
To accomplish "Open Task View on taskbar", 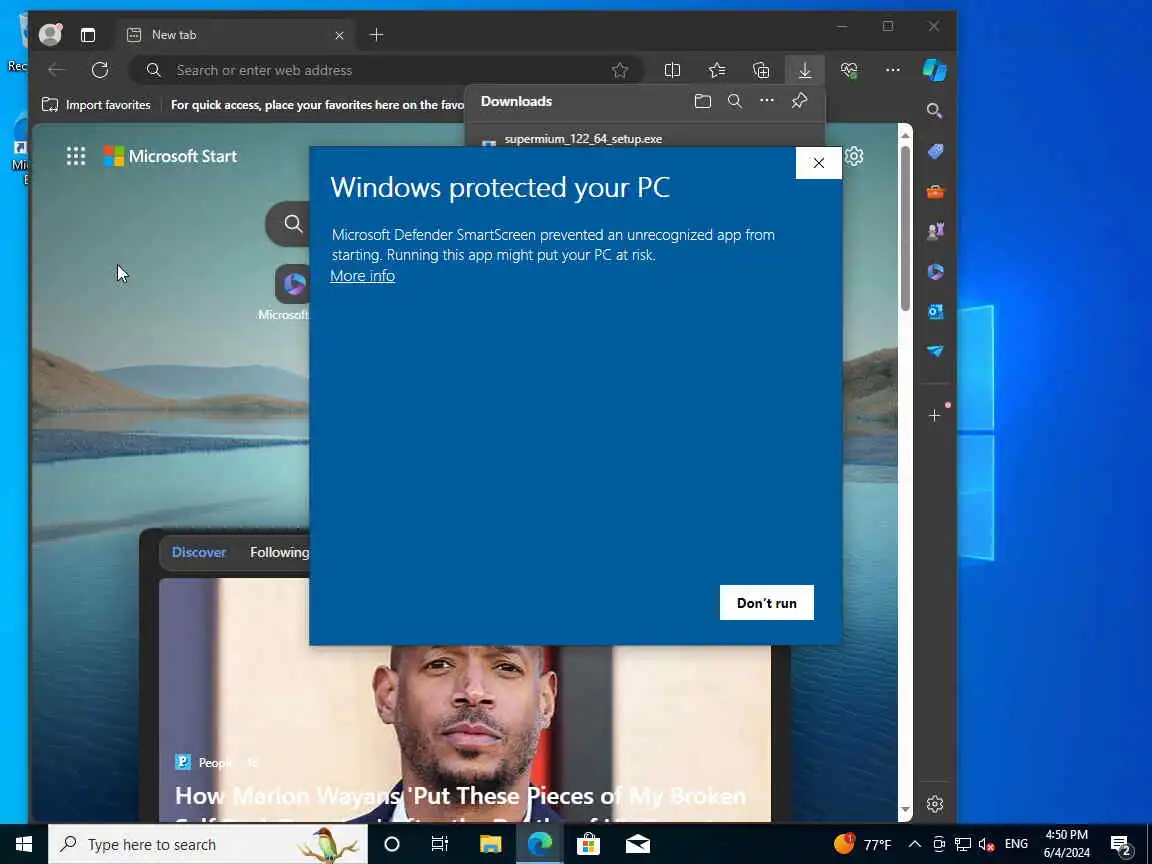I will tap(439, 844).
